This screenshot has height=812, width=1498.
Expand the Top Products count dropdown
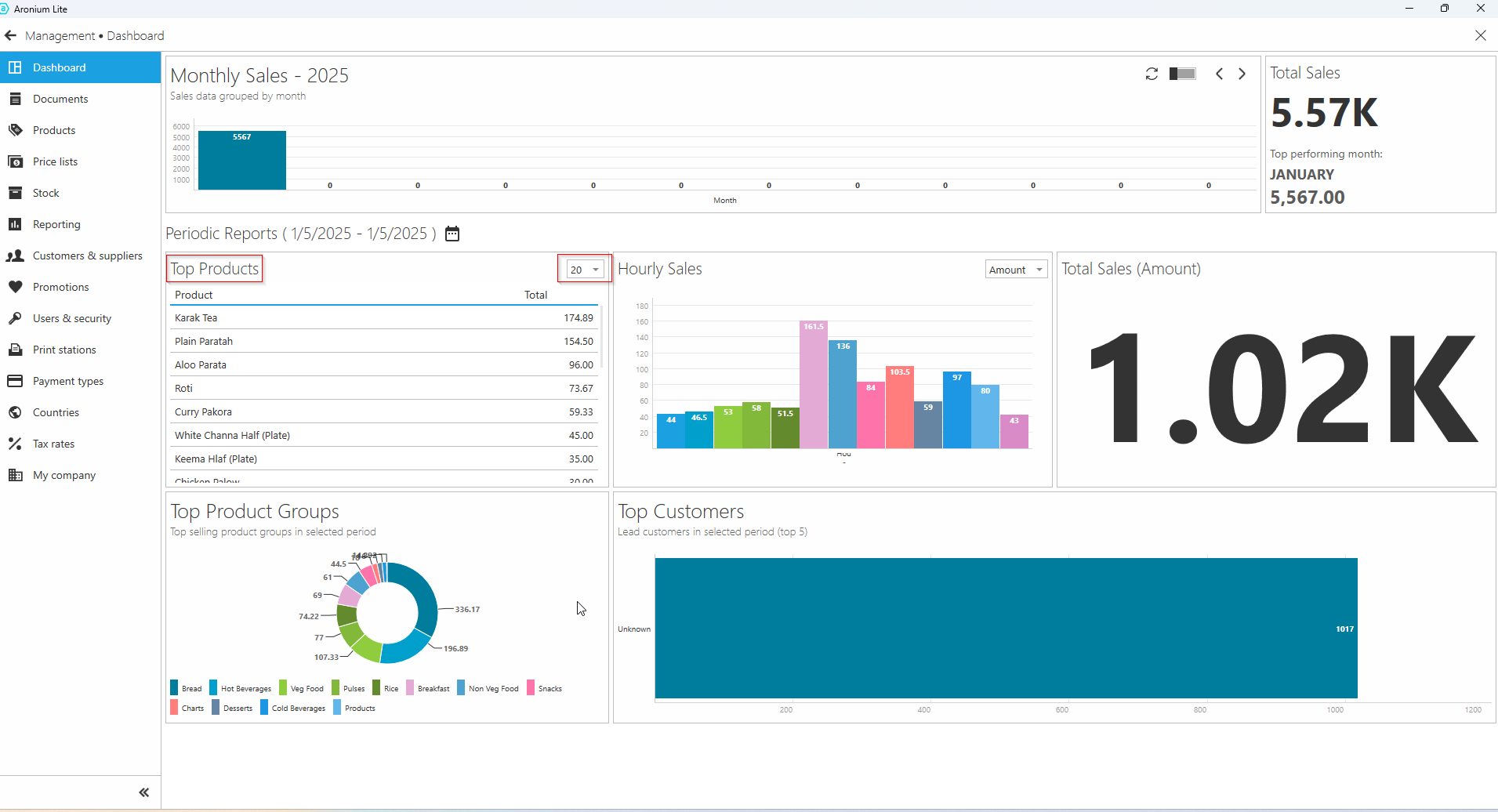[x=586, y=270]
